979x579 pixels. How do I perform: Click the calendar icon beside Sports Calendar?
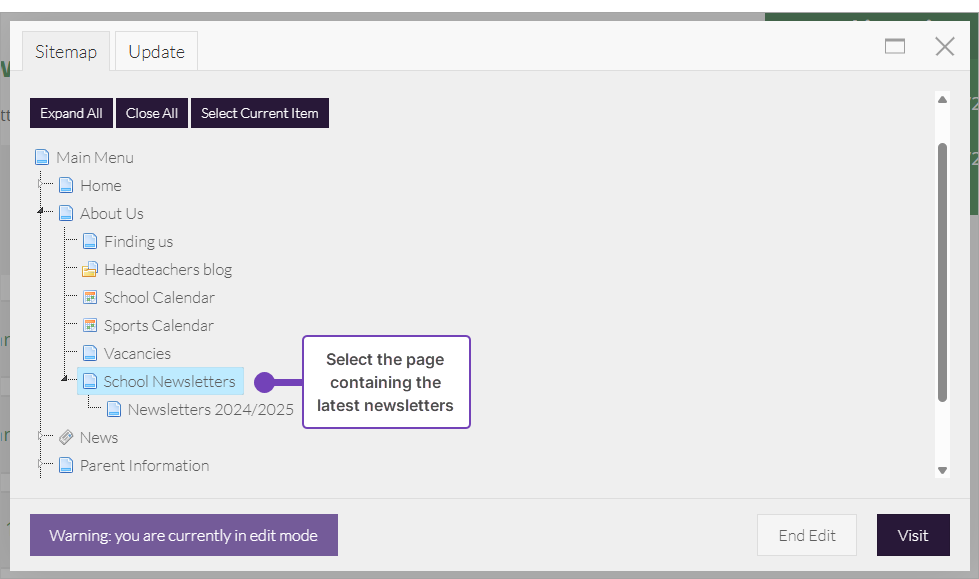point(90,326)
